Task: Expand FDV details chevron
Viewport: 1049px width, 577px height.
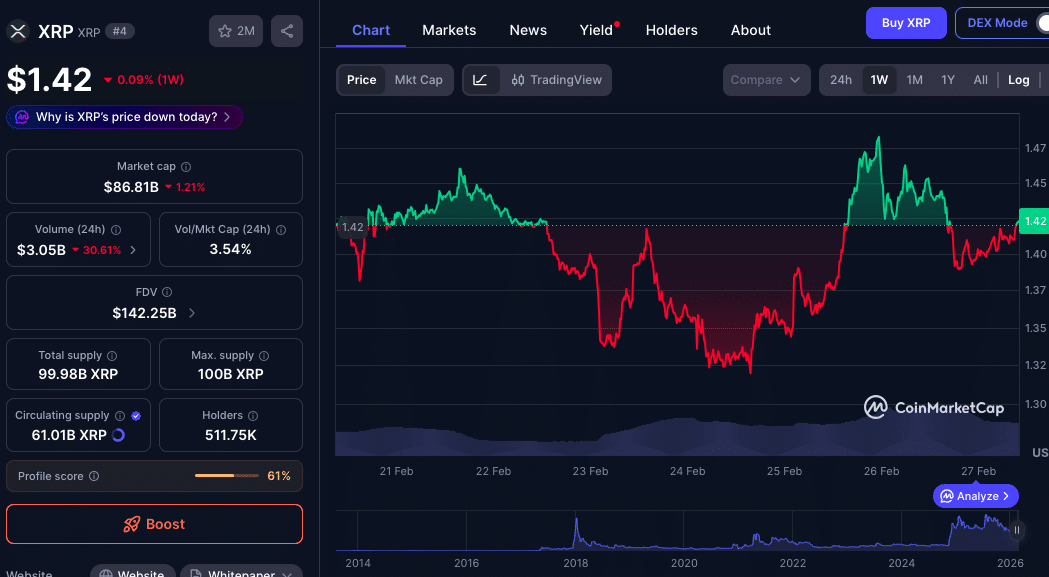Action: tap(192, 313)
